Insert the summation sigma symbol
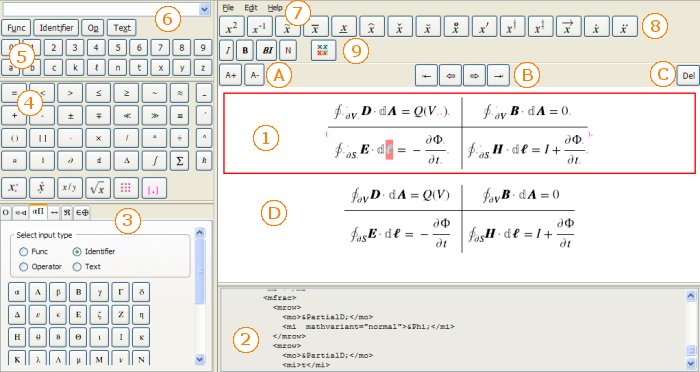 click(x=179, y=161)
